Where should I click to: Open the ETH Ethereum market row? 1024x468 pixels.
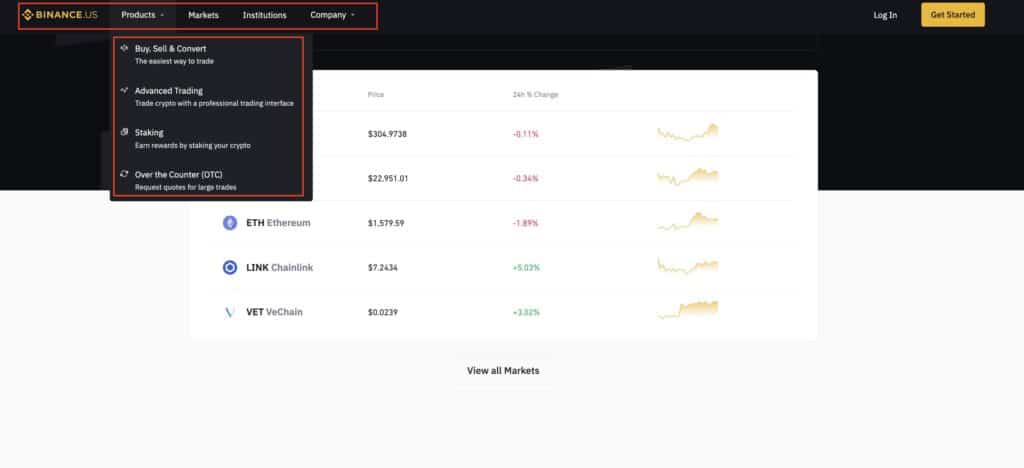[278, 223]
